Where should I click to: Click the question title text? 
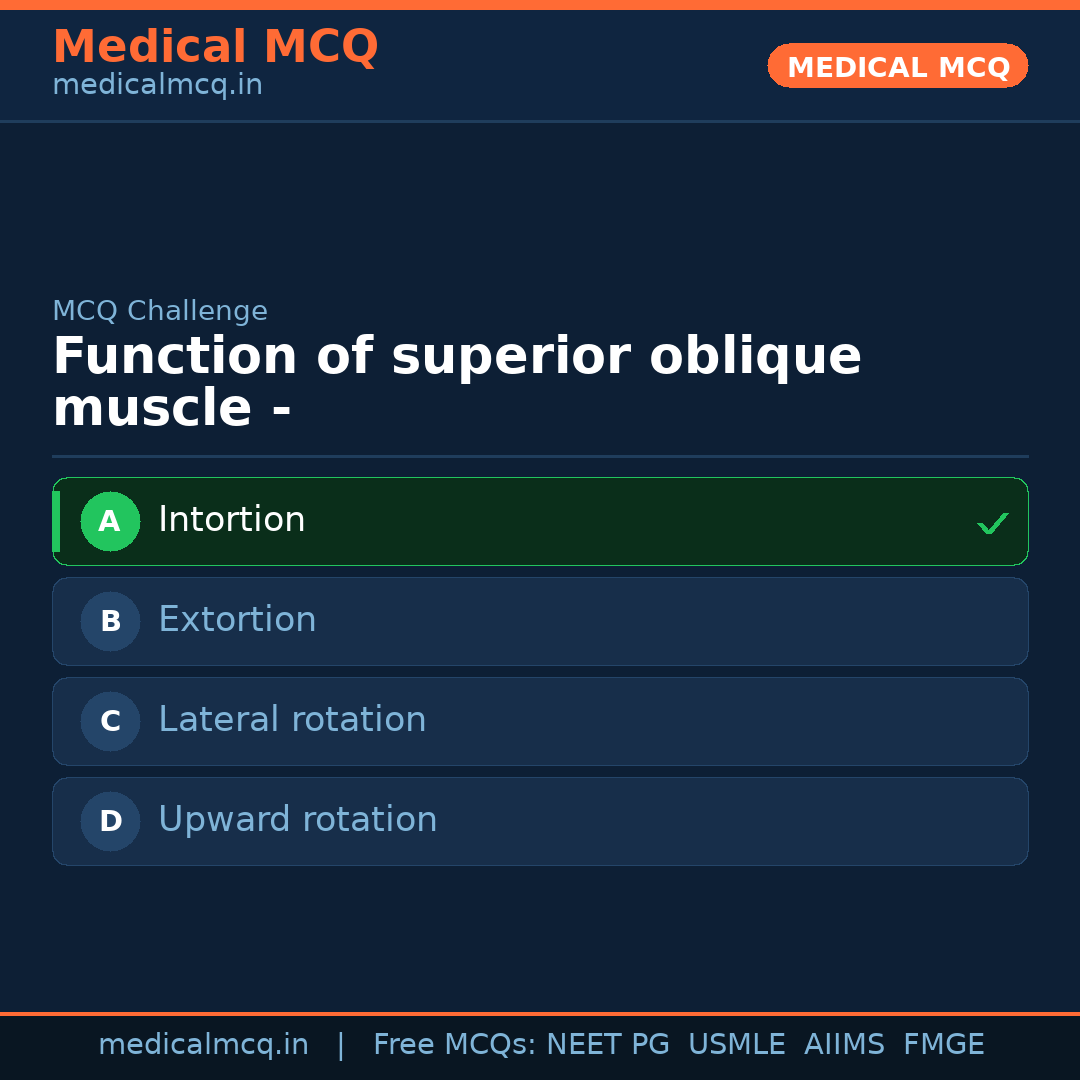click(458, 381)
